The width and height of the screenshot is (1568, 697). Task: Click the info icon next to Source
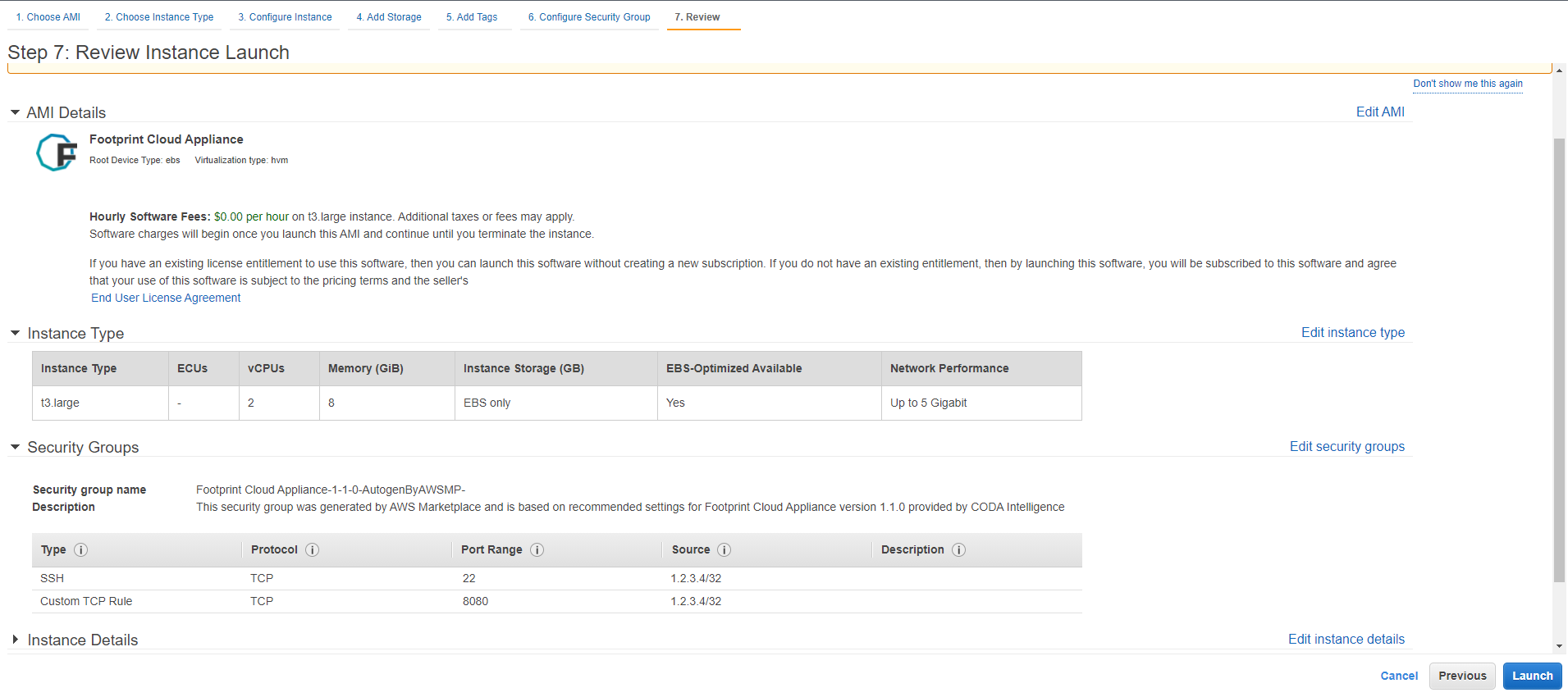coord(725,550)
